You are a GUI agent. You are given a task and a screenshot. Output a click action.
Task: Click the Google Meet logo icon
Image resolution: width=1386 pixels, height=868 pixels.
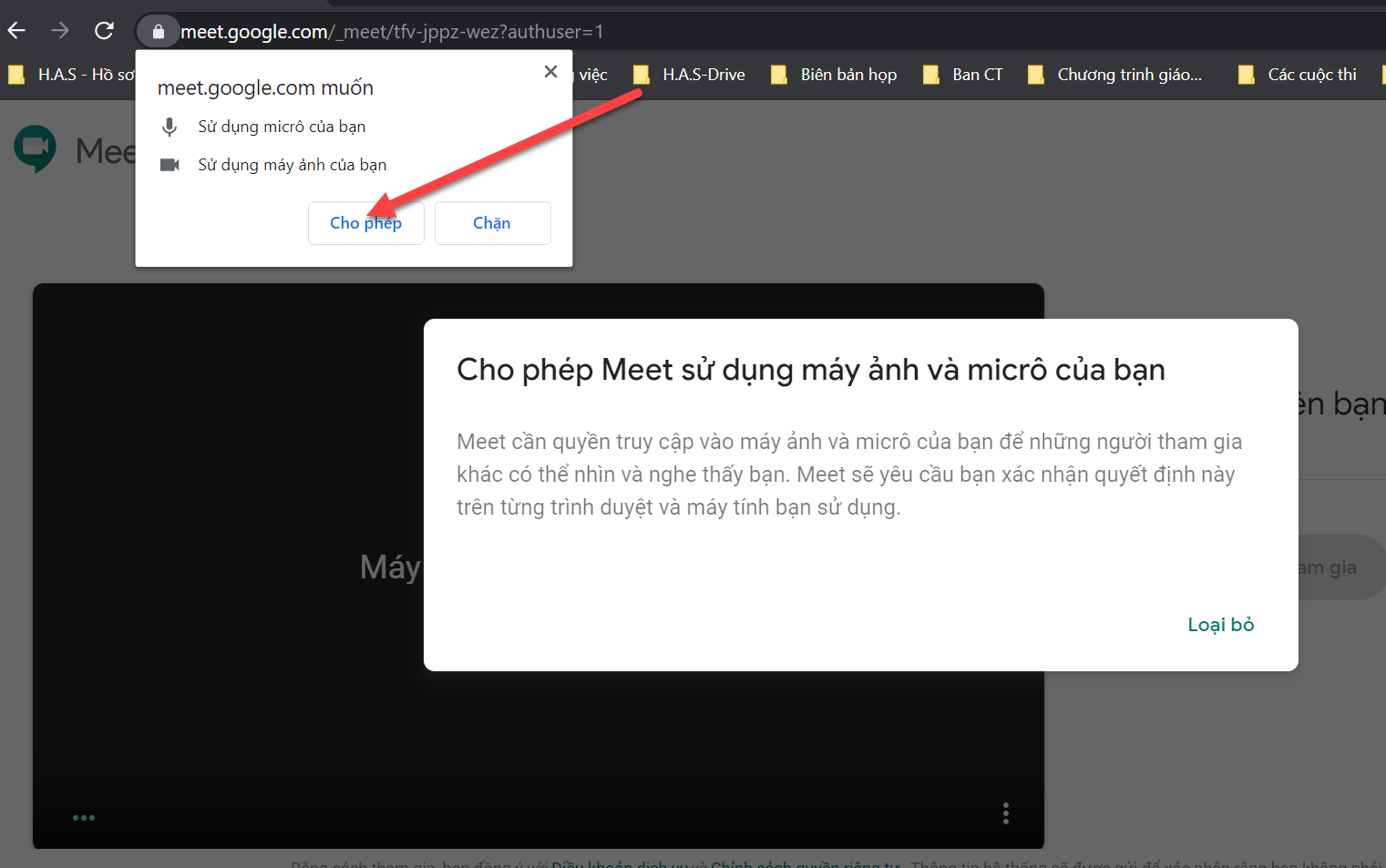(x=36, y=148)
